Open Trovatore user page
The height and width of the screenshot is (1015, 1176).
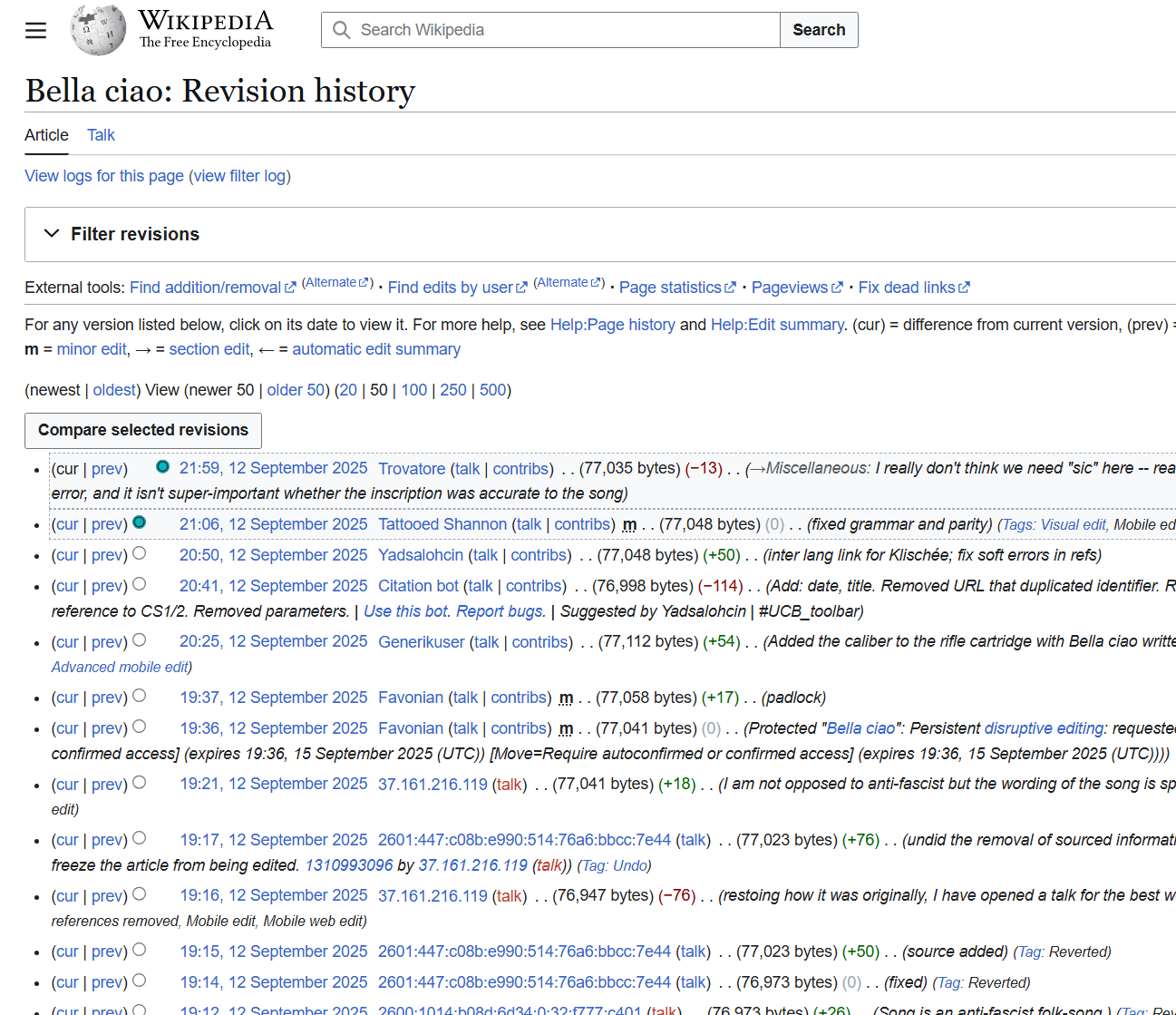[412, 469]
